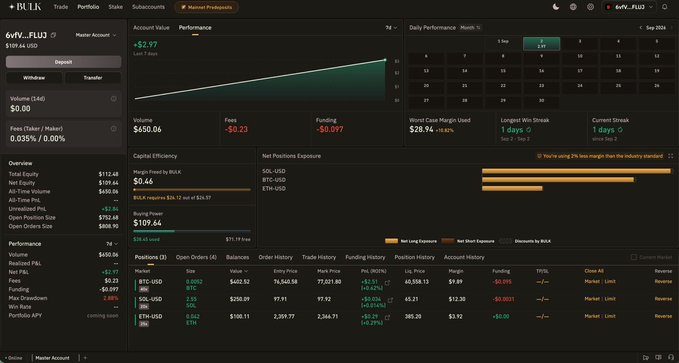The image size is (679, 363).
Task: Select the Performance chart tab
Action: click(195, 28)
